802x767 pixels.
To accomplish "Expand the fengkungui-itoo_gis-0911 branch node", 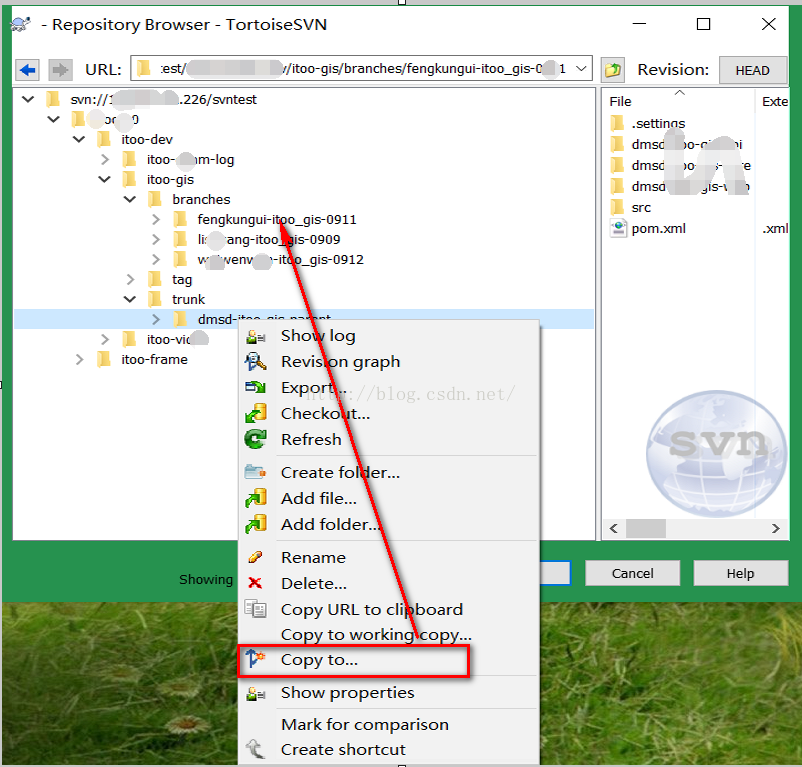I will click(x=156, y=219).
